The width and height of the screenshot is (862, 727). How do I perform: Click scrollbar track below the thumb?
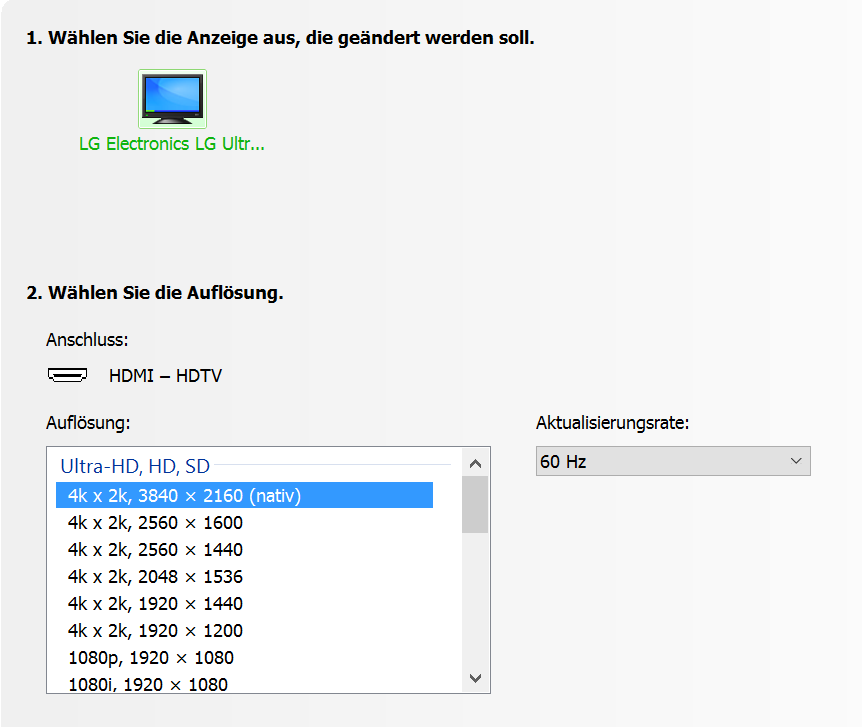tap(476, 599)
